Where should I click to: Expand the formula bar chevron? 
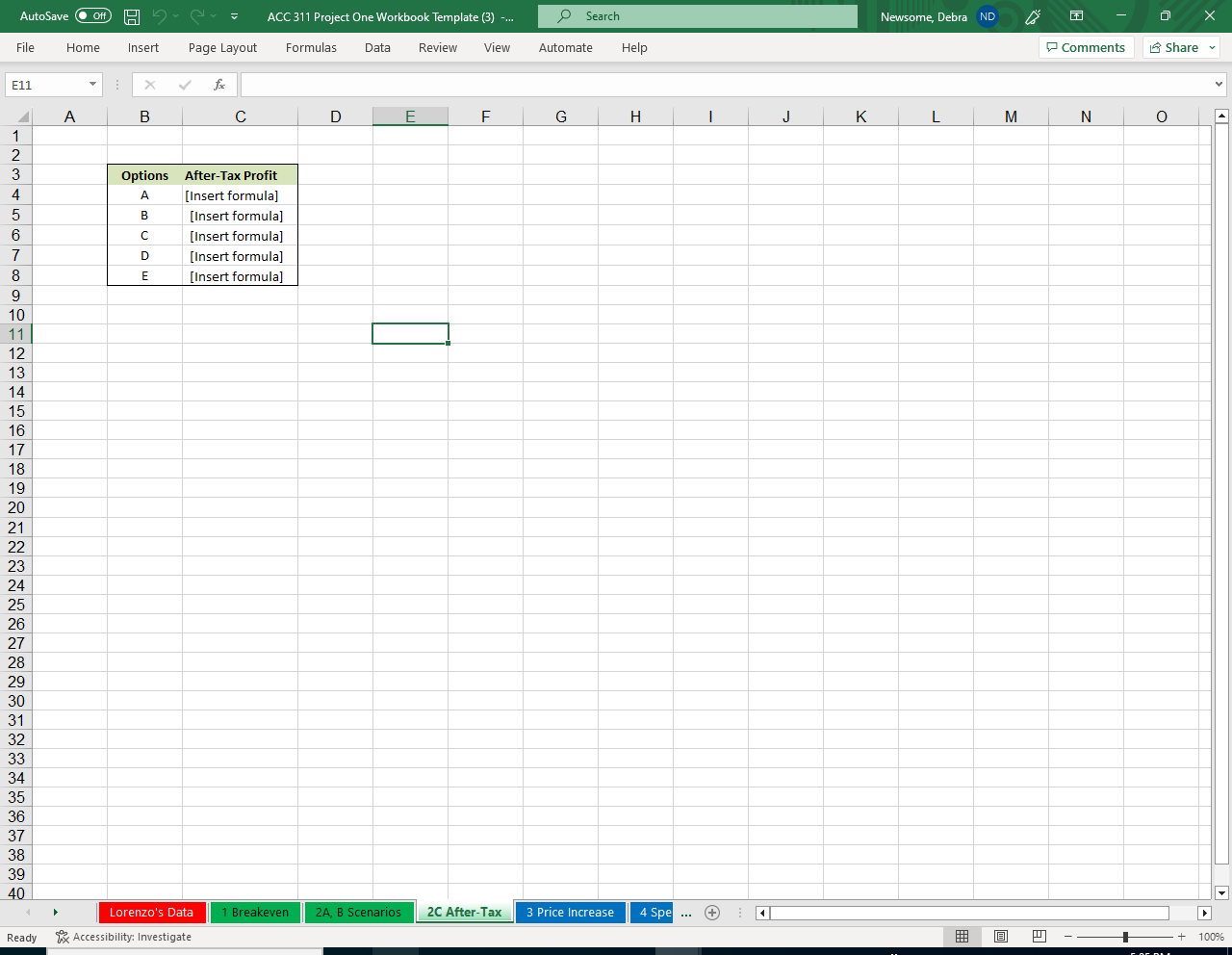click(x=1219, y=85)
